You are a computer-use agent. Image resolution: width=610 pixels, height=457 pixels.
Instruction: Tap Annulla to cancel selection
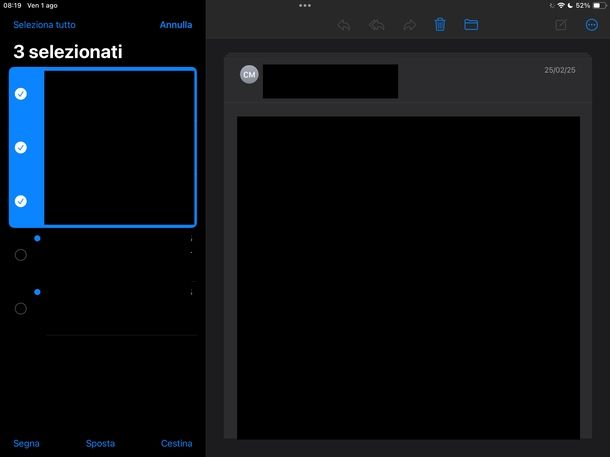176,25
